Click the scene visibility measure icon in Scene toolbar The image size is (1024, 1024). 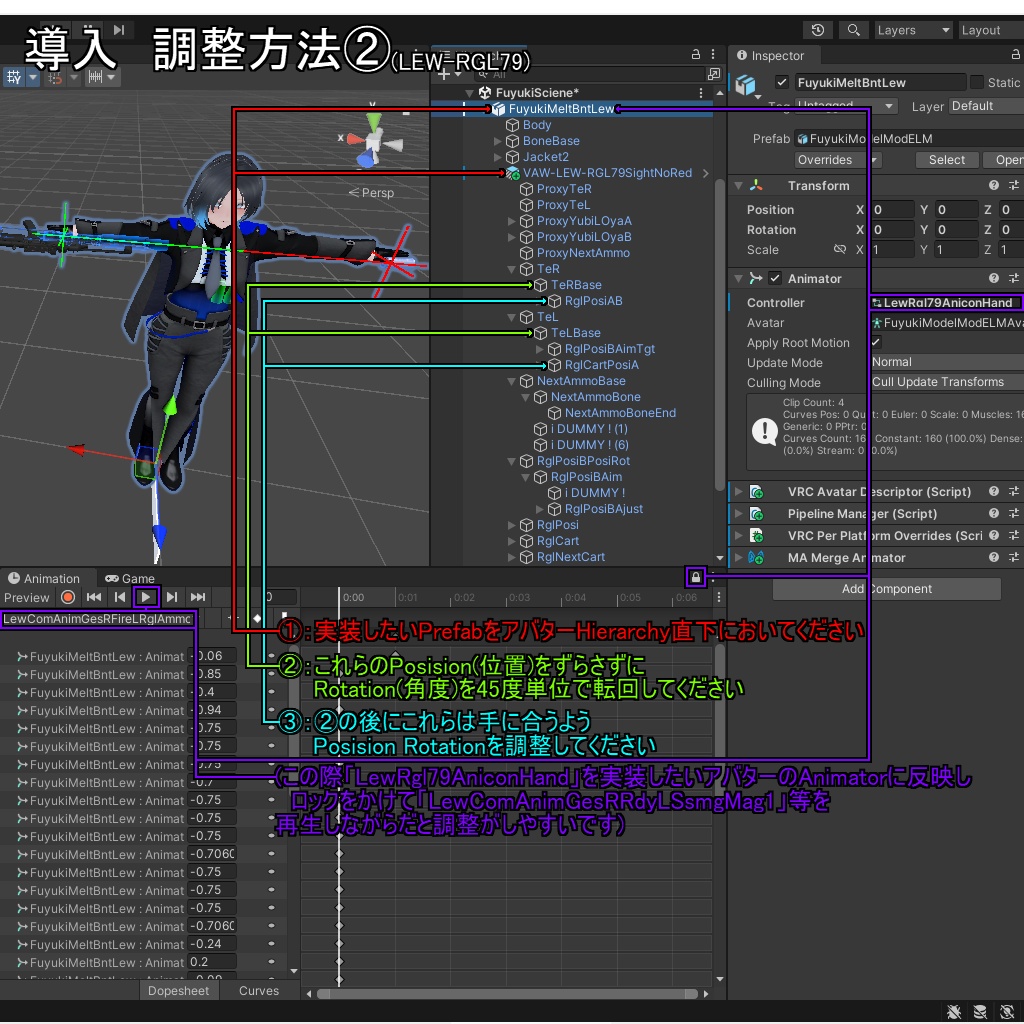click(97, 77)
